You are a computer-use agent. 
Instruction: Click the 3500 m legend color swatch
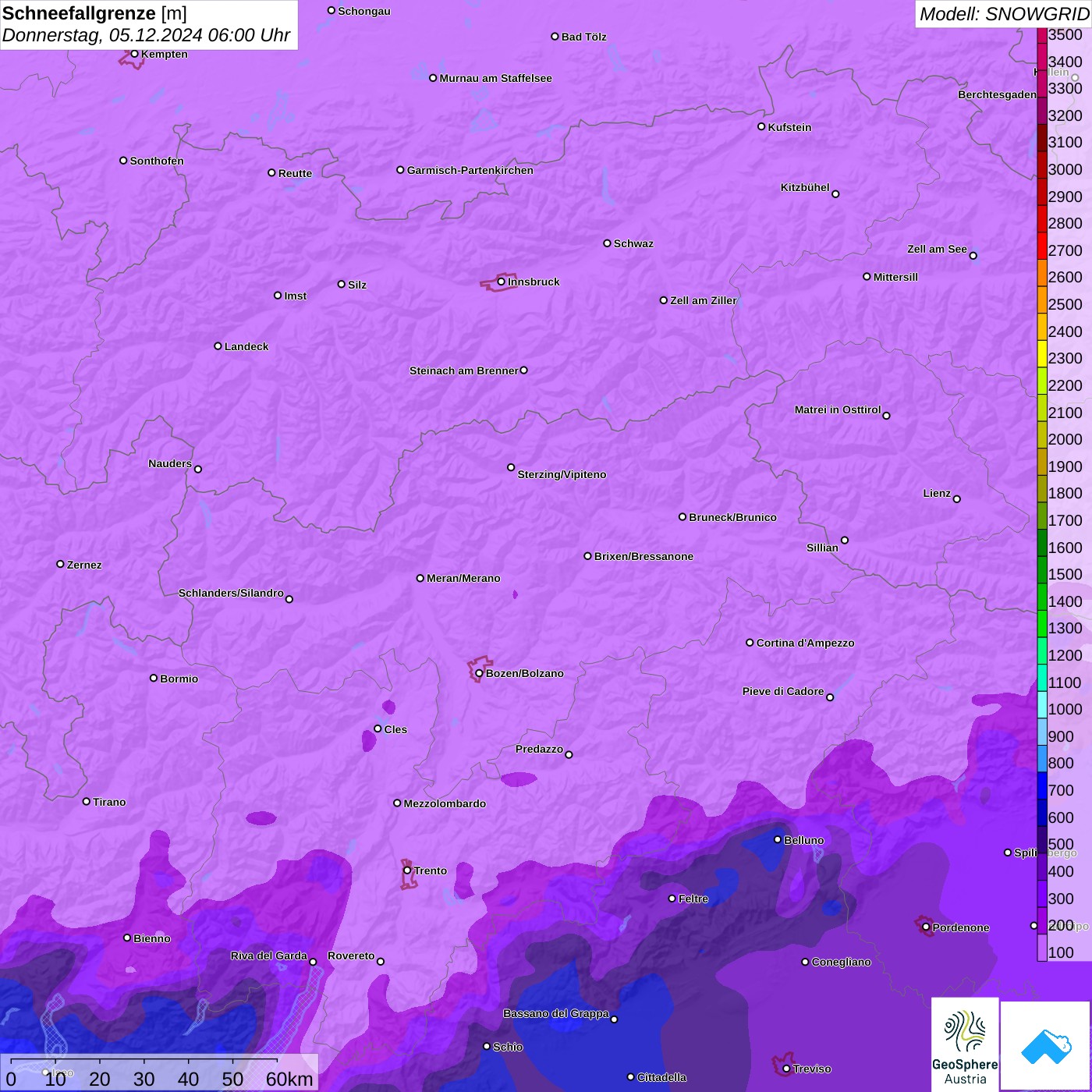(x=1042, y=35)
